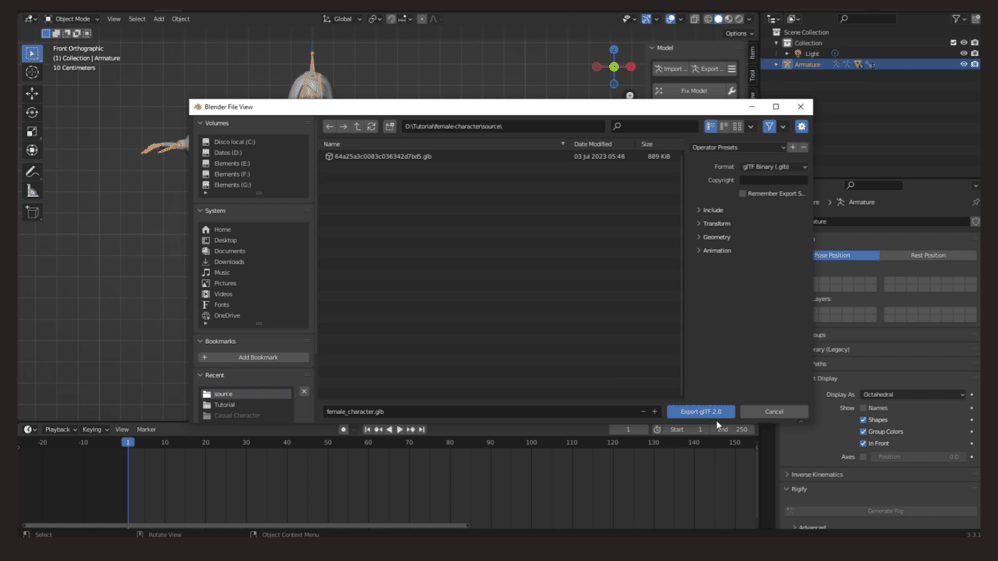Create a new directory
Viewport: 998px width, 561px height.
pos(390,126)
